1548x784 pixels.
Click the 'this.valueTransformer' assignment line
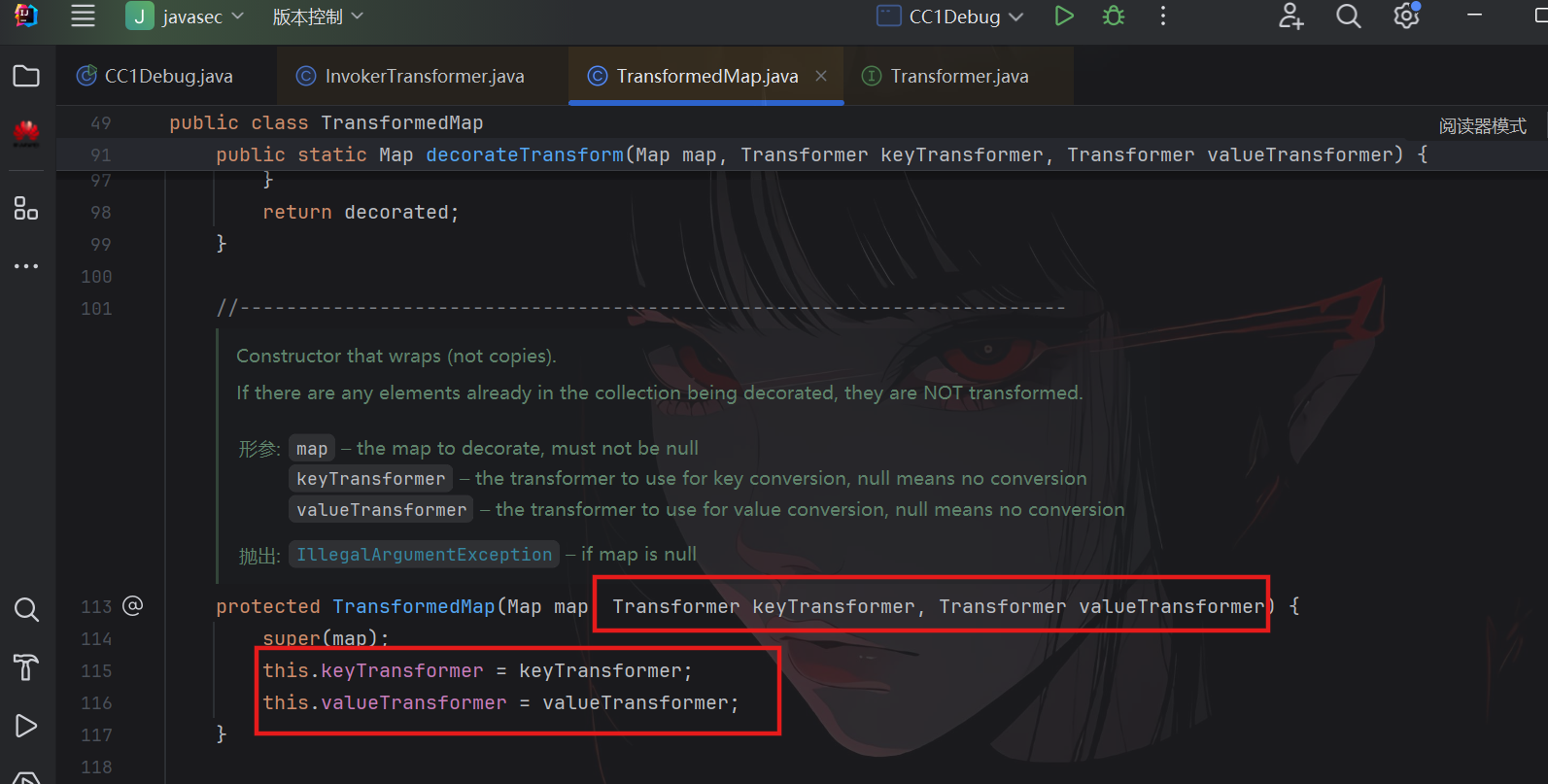tap(500, 702)
